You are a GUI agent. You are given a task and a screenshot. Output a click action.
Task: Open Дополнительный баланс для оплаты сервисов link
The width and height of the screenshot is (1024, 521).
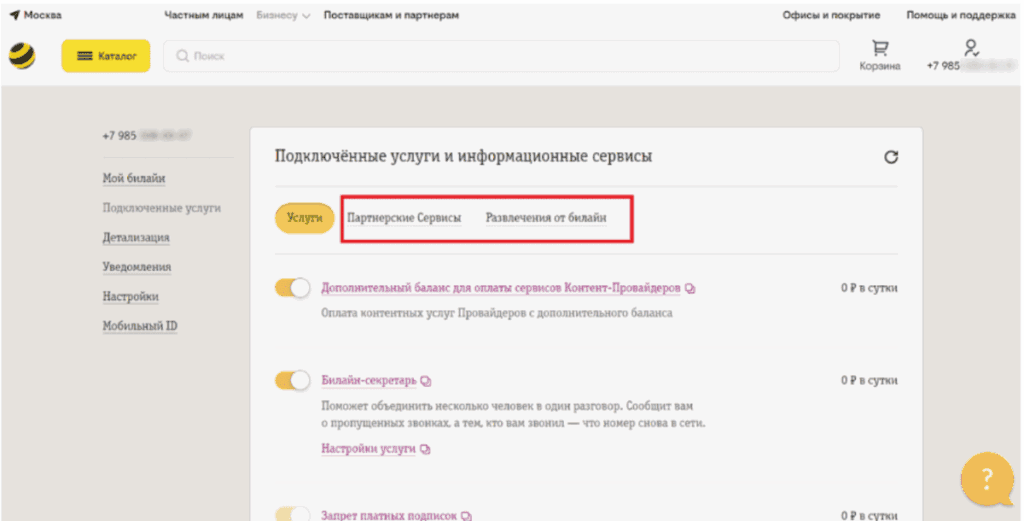click(x=501, y=288)
